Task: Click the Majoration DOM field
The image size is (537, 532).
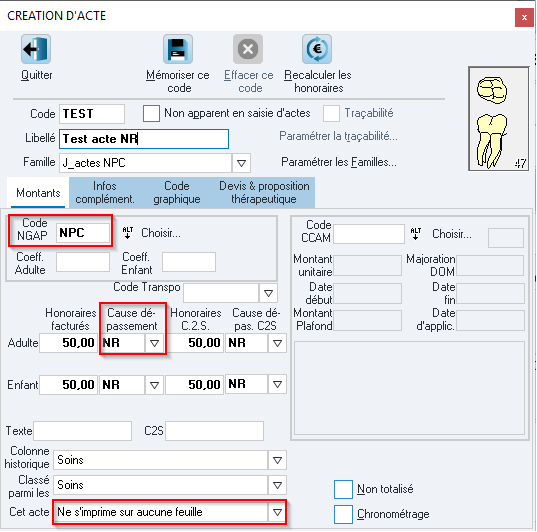Action: click(x=490, y=265)
